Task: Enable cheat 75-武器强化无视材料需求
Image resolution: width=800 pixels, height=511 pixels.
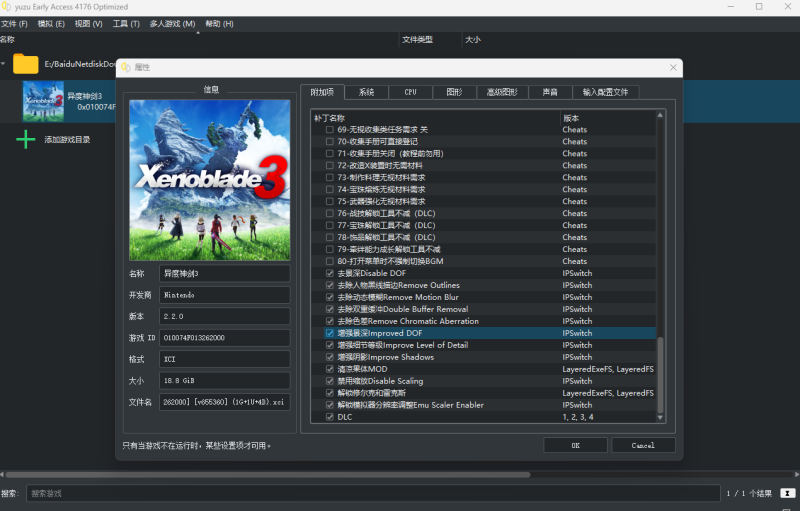Action: 330,201
